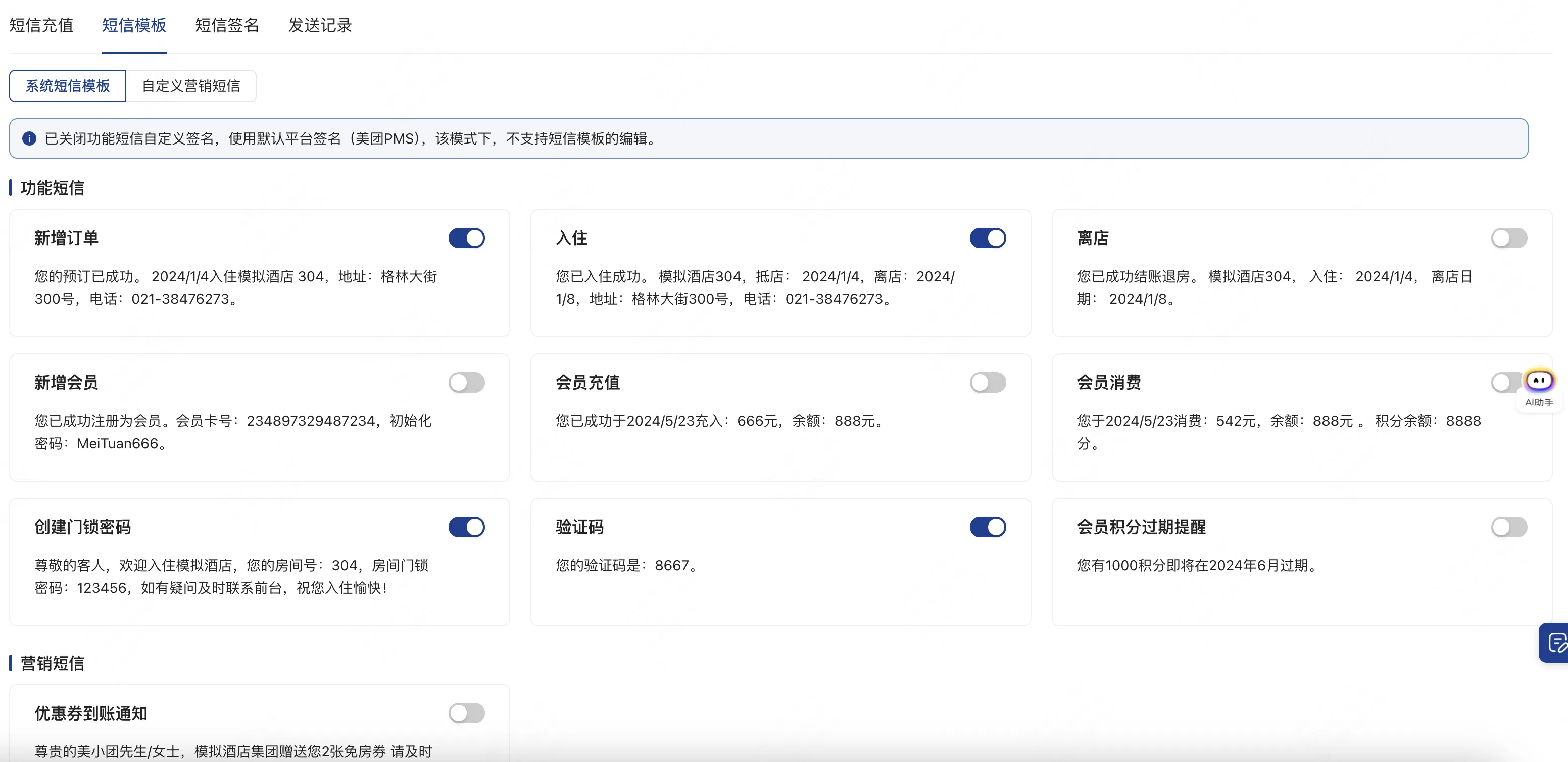
Task: Switch to the 短信充值 tab
Action: coord(41,26)
